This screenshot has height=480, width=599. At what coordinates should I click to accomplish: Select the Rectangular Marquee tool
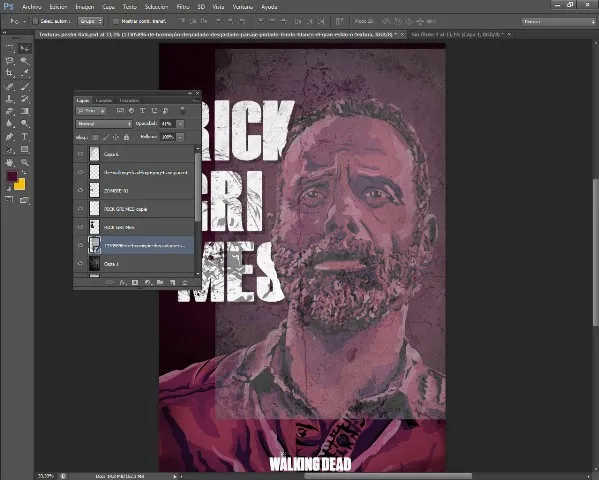[10, 48]
